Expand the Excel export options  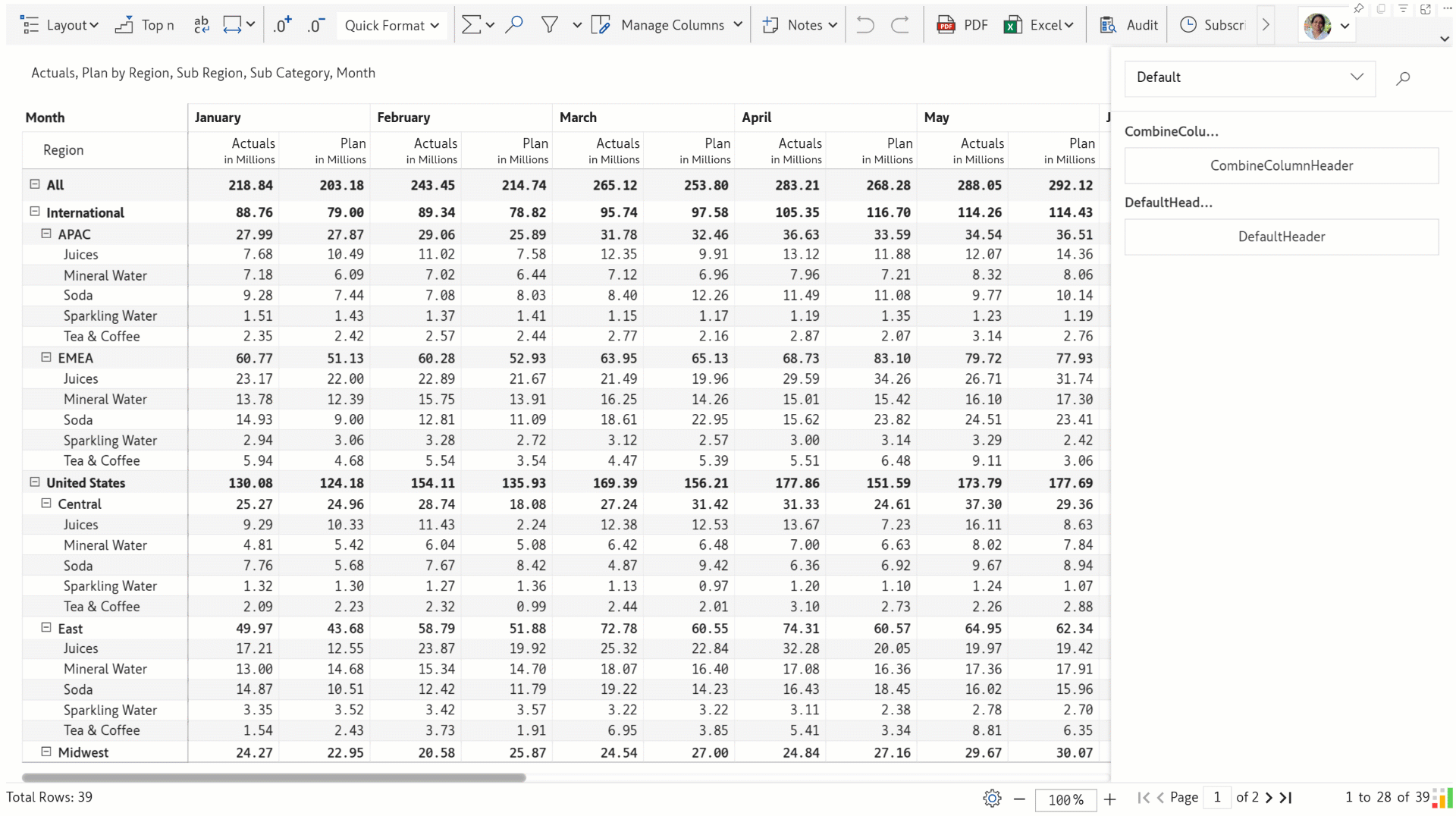coord(1069,25)
